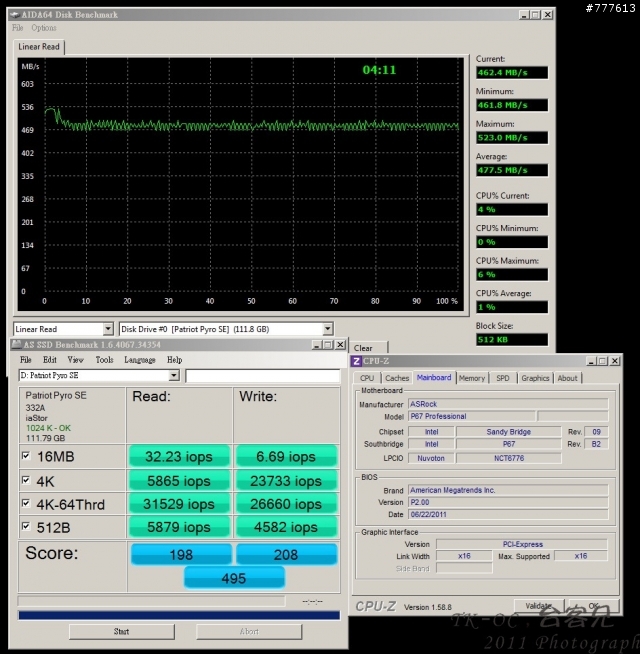
Task: Maximize the AS SSD Benchmark window
Action: tap(328, 345)
